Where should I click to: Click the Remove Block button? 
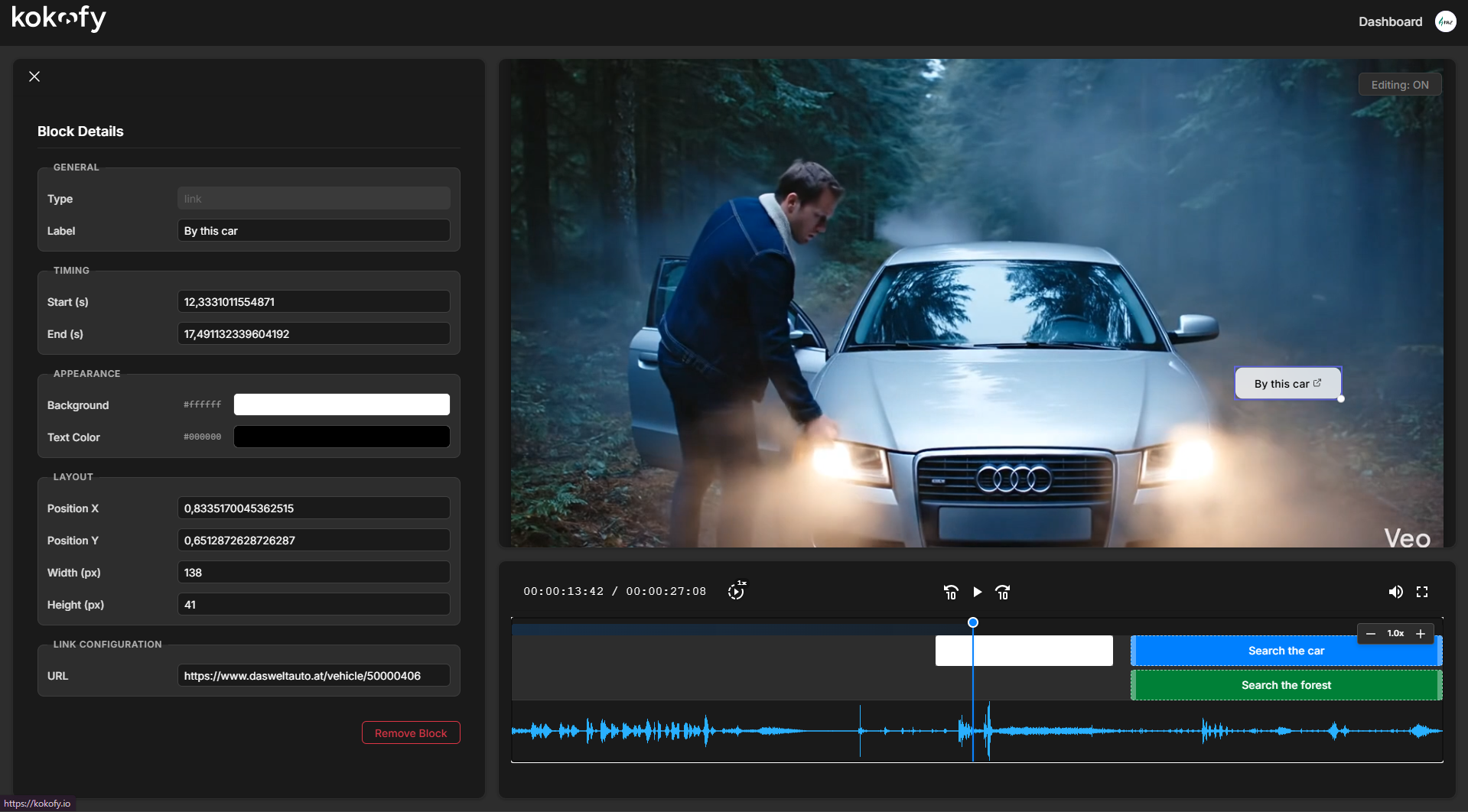point(411,733)
